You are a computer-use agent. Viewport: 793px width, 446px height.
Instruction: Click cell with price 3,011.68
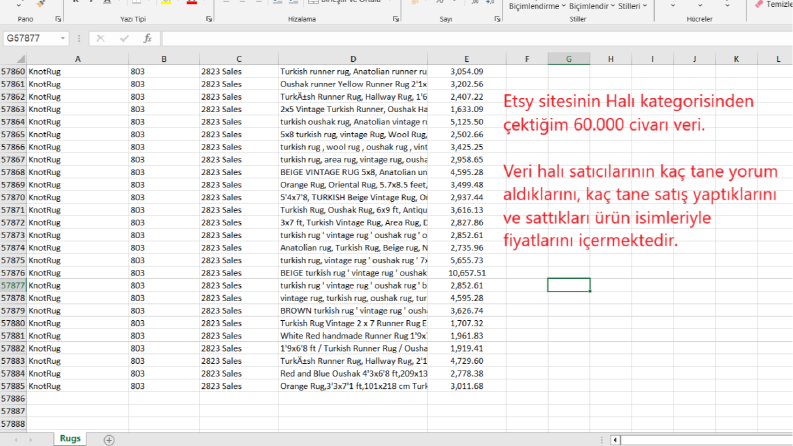[467, 386]
